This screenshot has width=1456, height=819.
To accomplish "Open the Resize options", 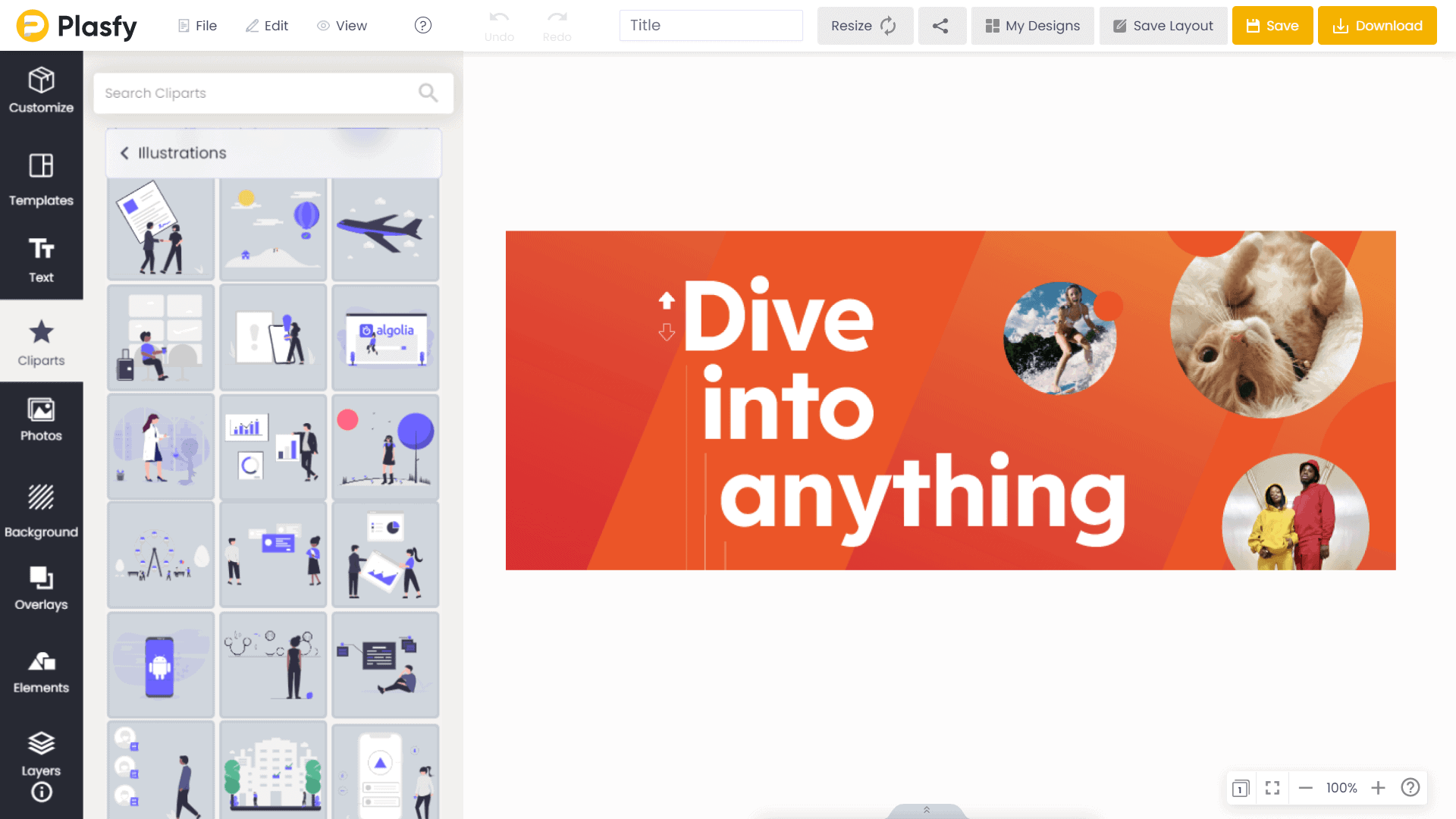I will click(x=864, y=26).
